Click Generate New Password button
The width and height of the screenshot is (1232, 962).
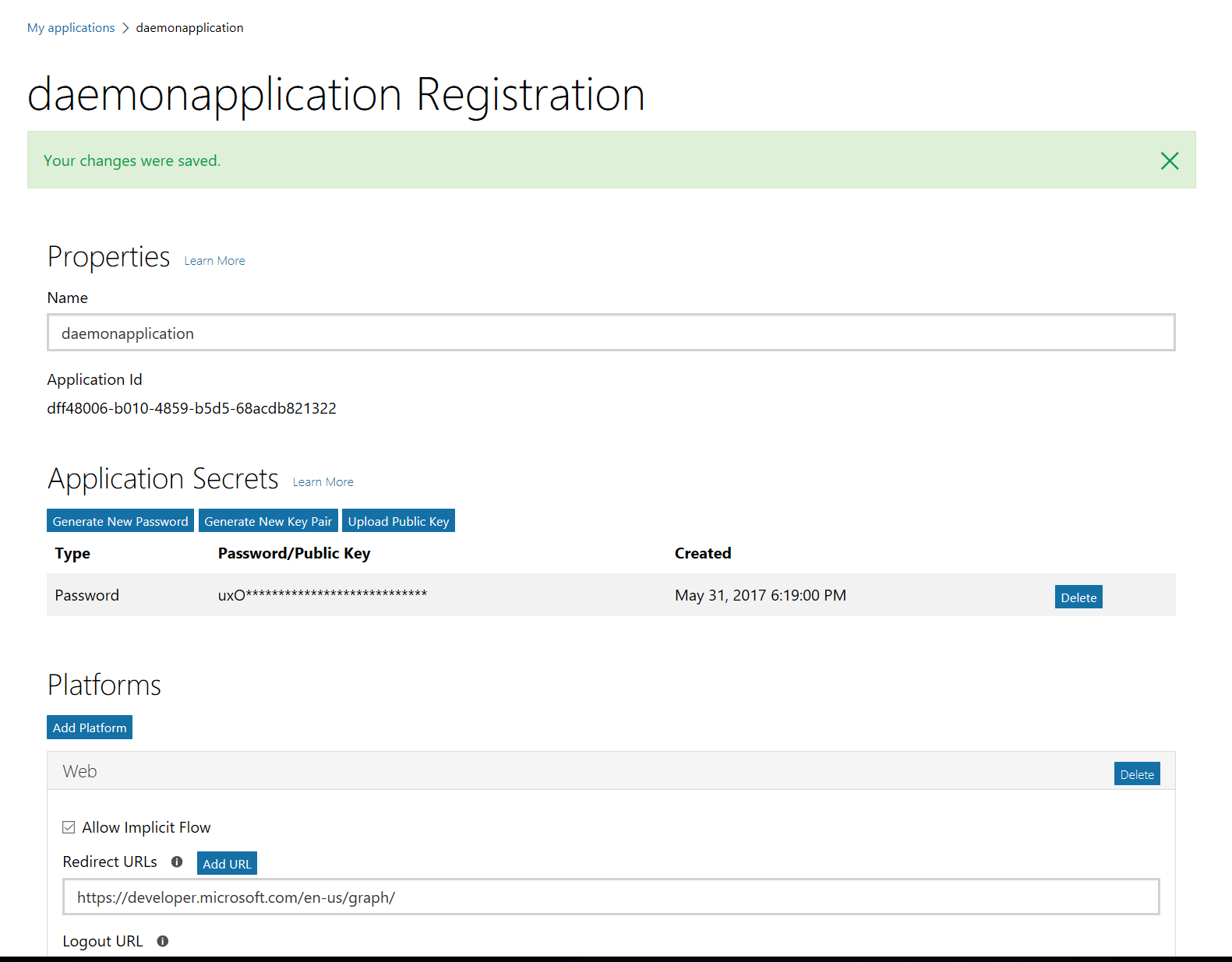[120, 521]
